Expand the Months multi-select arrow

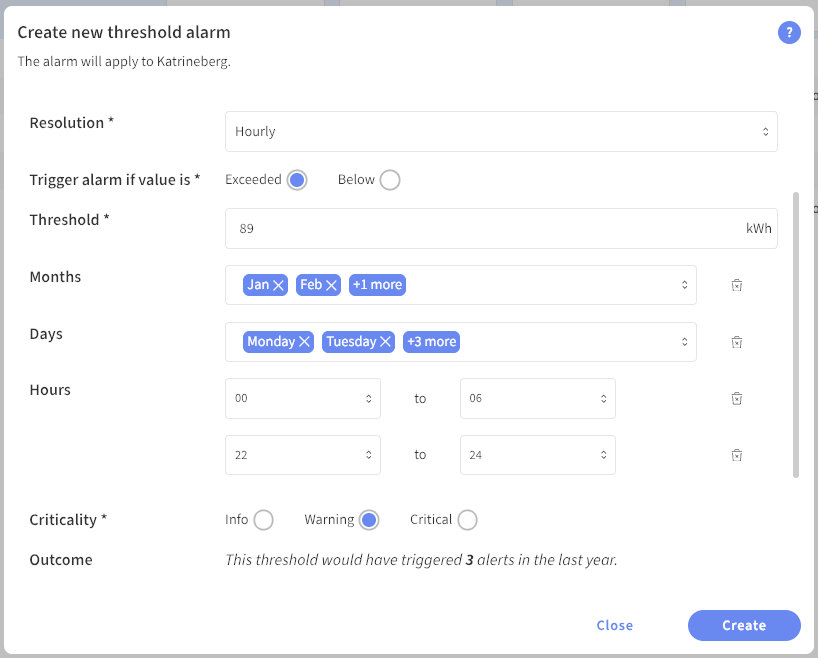pyautogui.click(x=684, y=285)
